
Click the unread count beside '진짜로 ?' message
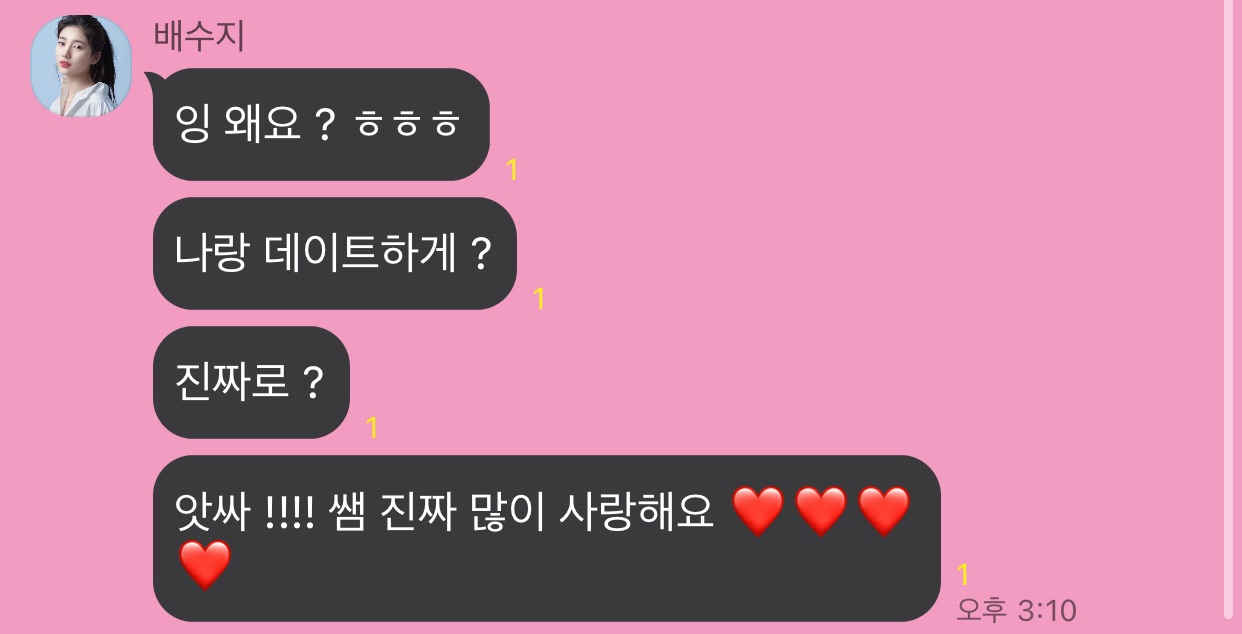[x=372, y=427]
